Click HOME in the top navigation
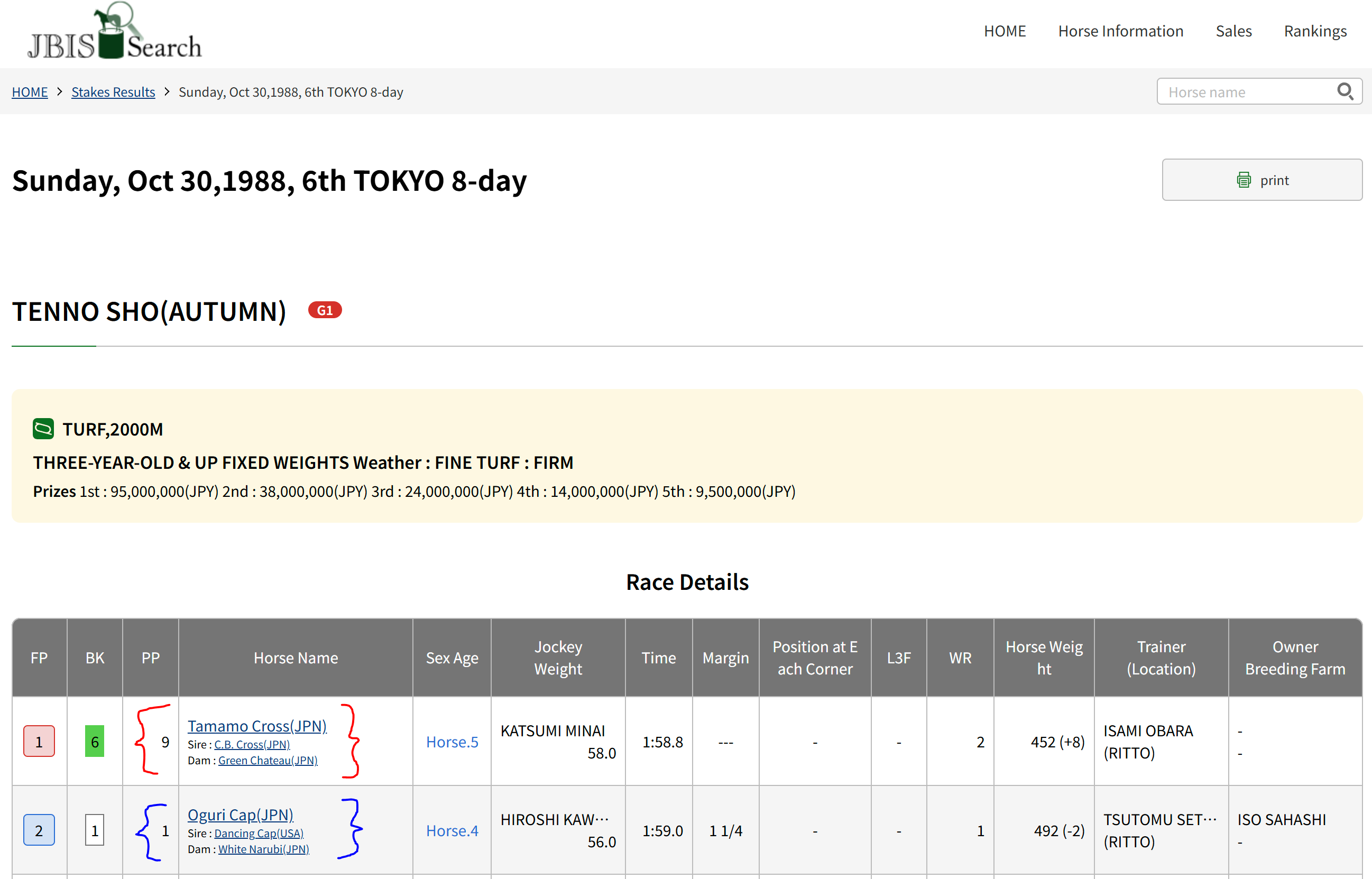1372x879 pixels. [x=1005, y=31]
